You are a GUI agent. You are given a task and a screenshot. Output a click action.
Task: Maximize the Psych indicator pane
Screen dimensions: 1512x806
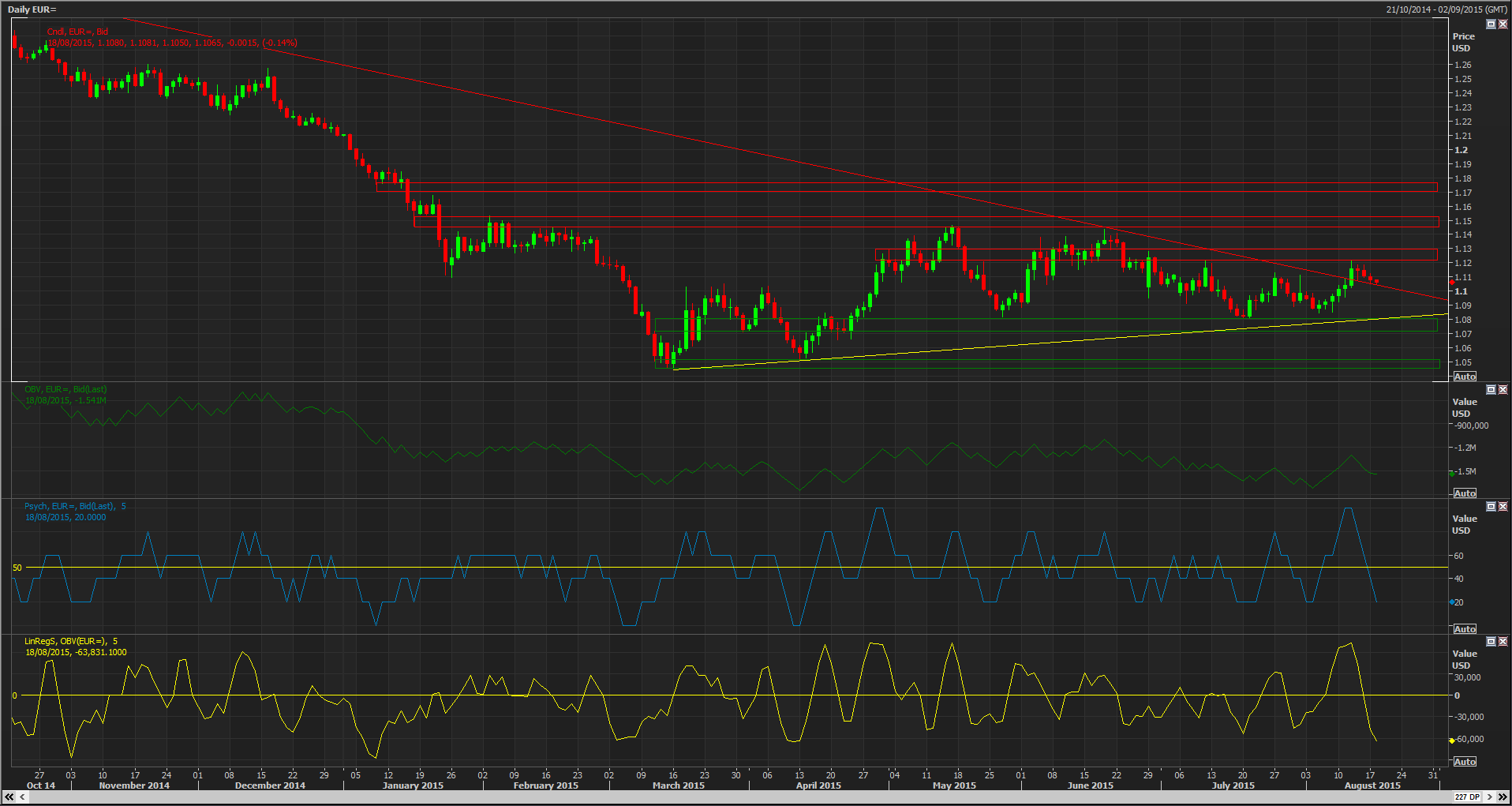point(1491,507)
